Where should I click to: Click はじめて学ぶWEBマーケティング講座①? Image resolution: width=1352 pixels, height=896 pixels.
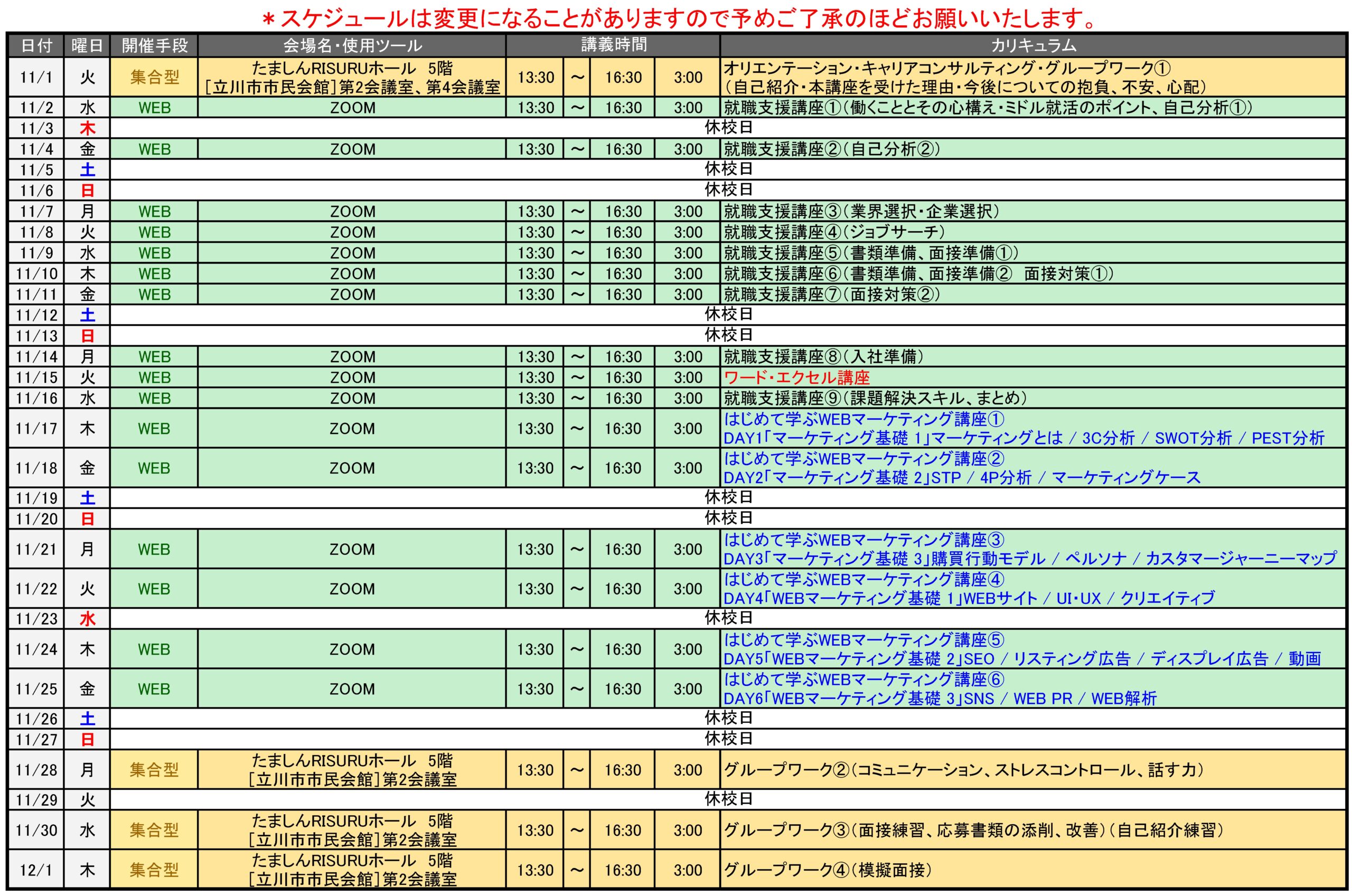863,419
